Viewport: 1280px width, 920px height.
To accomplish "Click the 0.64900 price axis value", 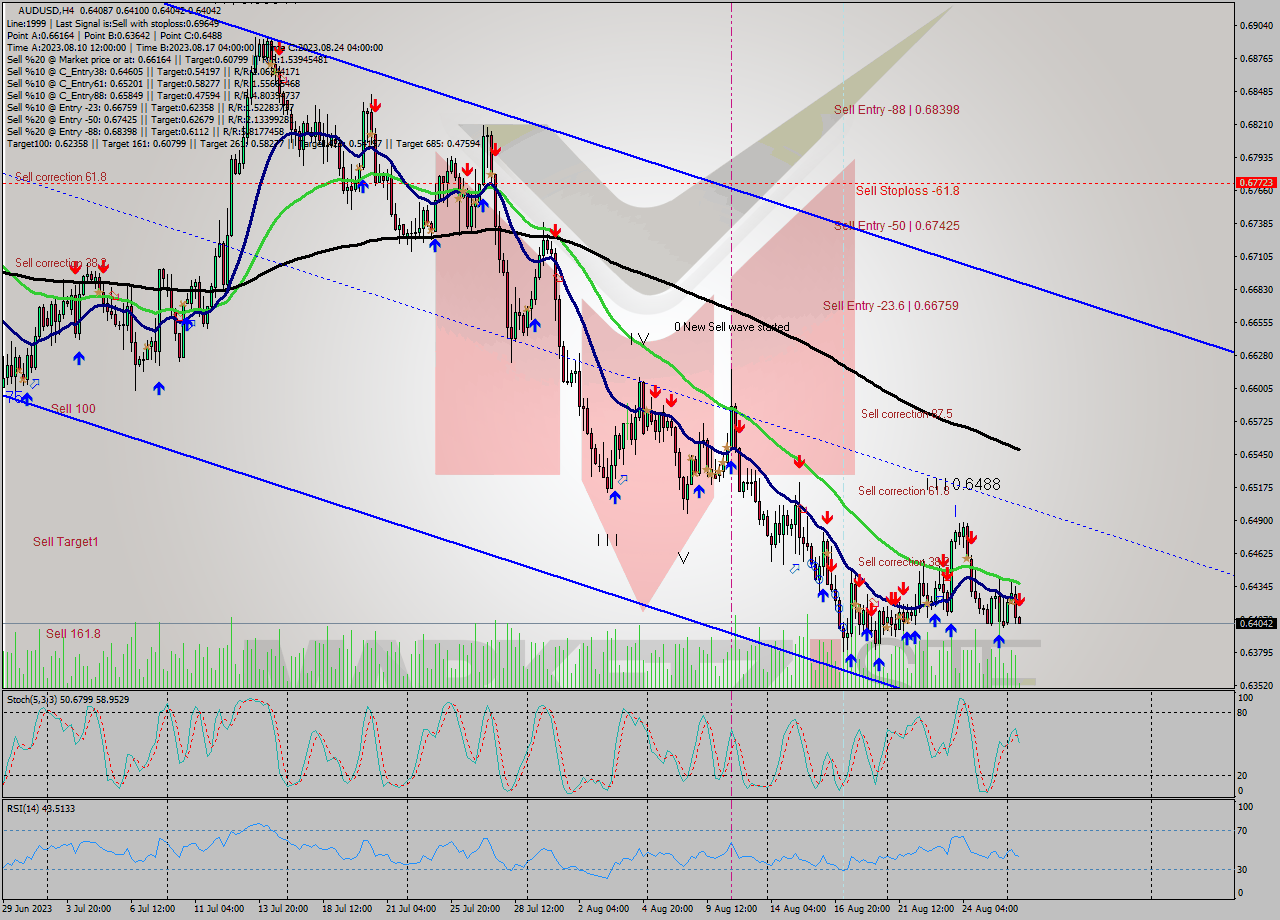I will click(x=1256, y=521).
